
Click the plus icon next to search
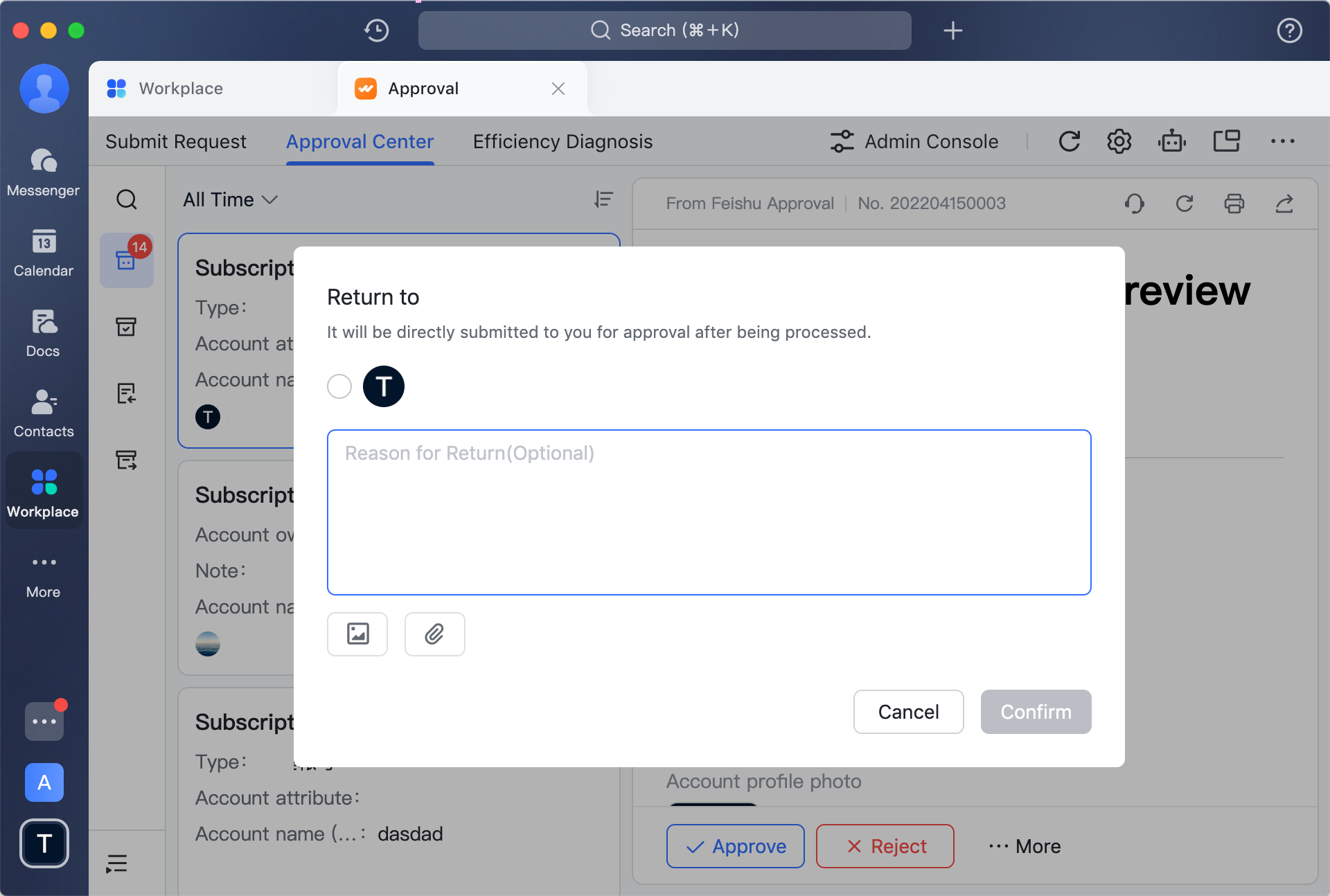pos(953,30)
